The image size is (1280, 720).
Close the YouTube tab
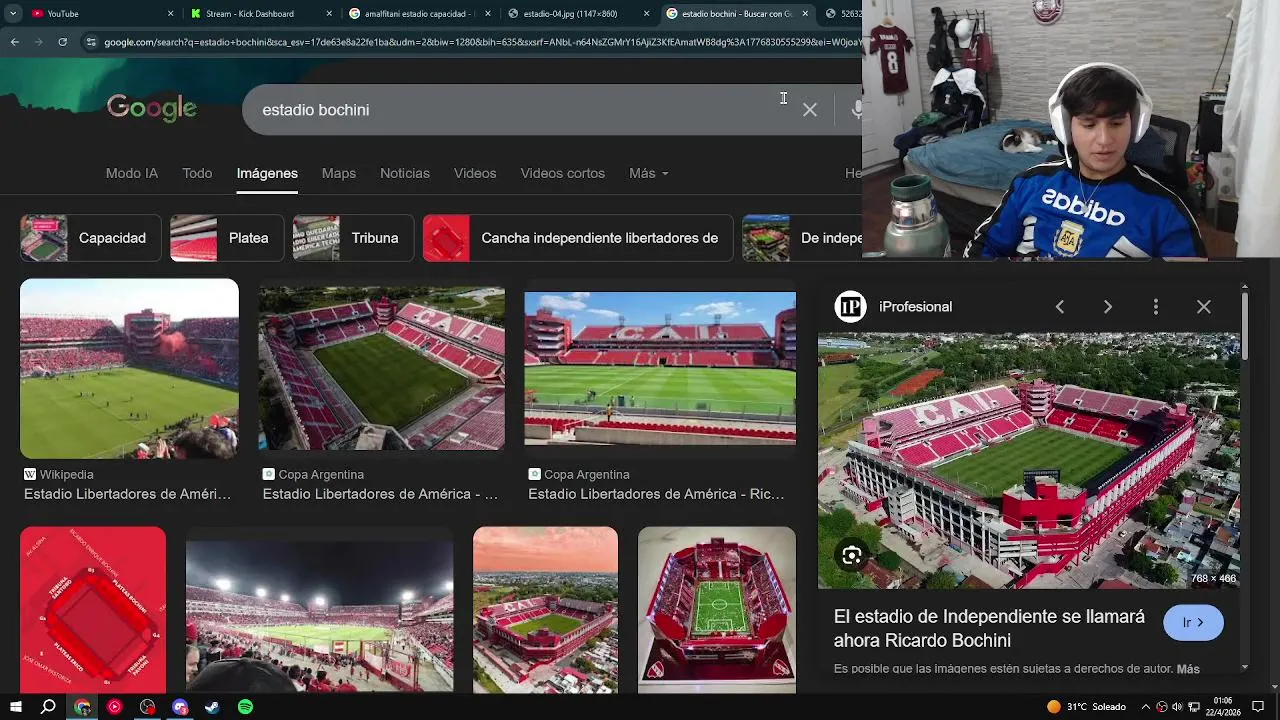tap(170, 14)
